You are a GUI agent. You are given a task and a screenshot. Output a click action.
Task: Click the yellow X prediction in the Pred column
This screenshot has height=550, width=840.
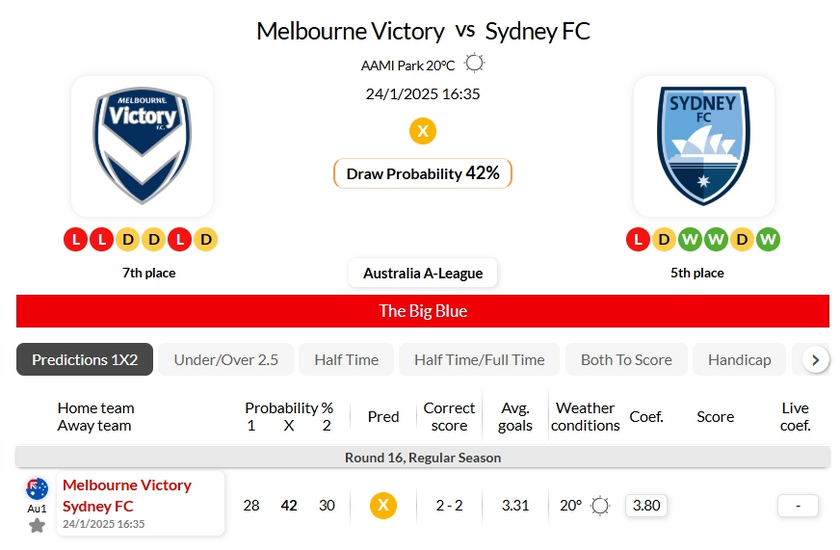click(382, 505)
